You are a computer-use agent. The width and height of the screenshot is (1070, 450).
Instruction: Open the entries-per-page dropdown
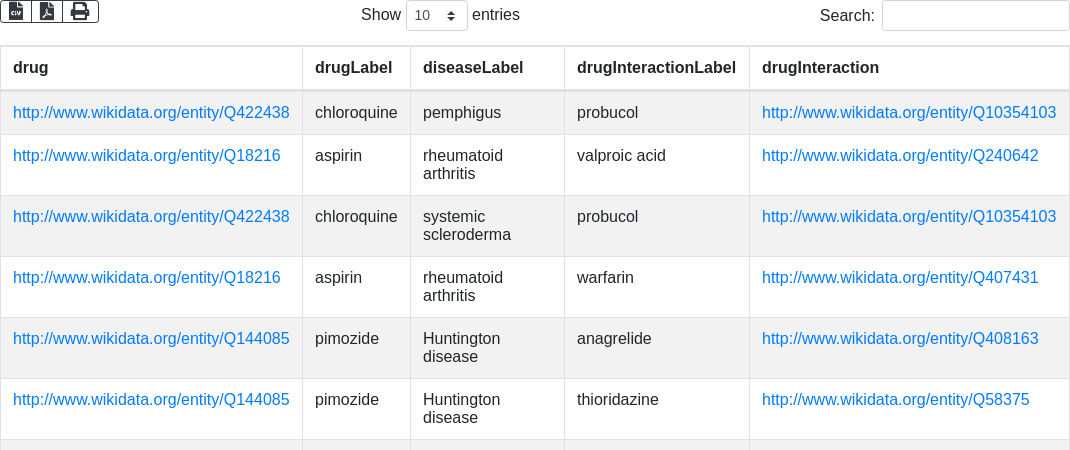436,16
